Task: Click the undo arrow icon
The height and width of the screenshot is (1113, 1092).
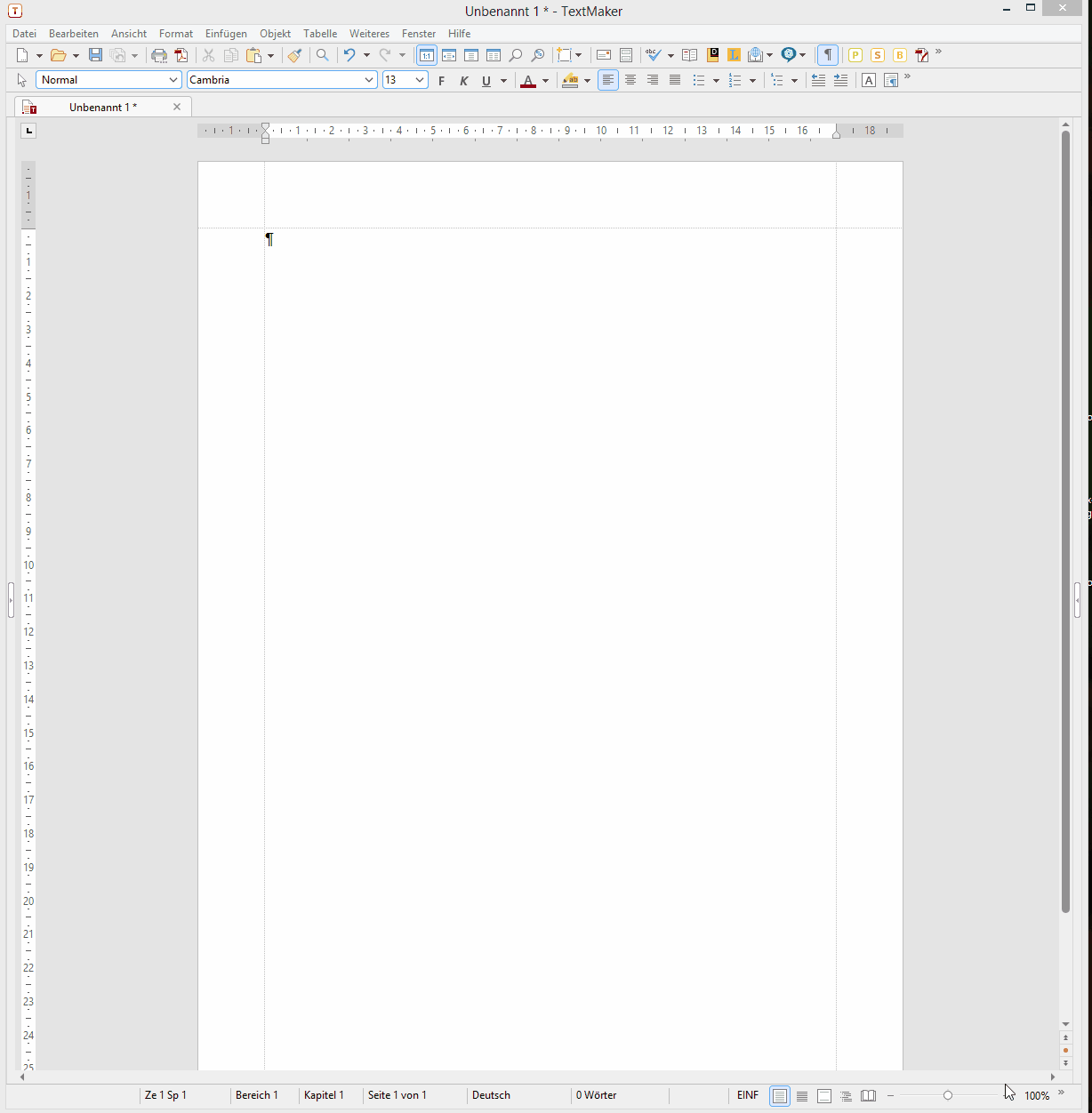Action: coord(349,55)
